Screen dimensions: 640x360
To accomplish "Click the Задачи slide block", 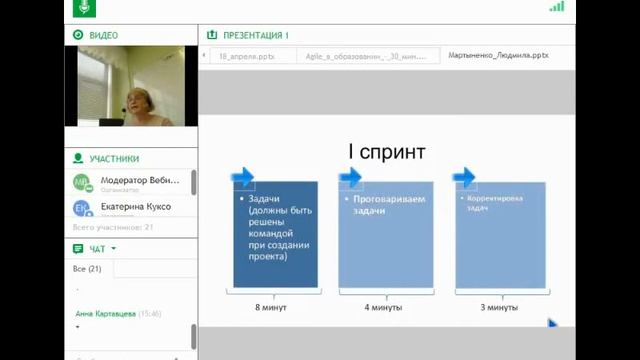I will [276, 234].
